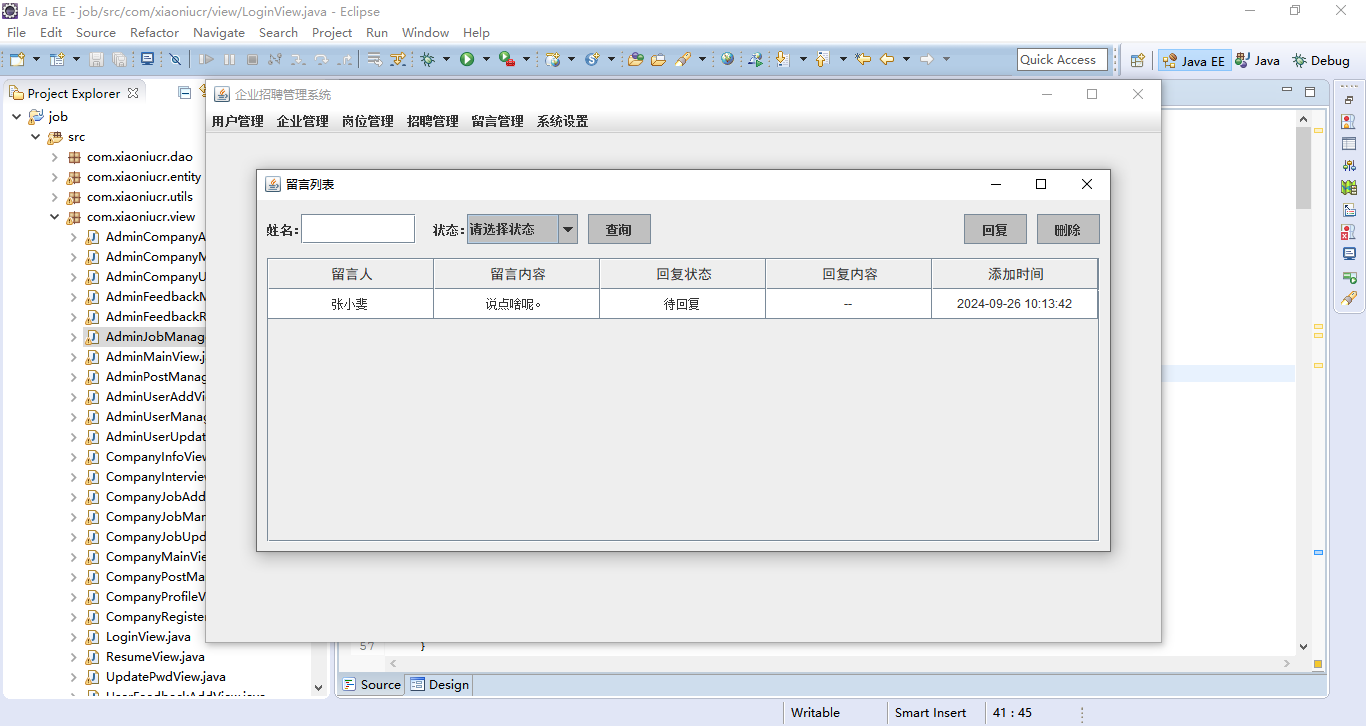Click the Java EE perspective button
Image resolution: width=1366 pixels, height=726 pixels.
click(x=1193, y=61)
